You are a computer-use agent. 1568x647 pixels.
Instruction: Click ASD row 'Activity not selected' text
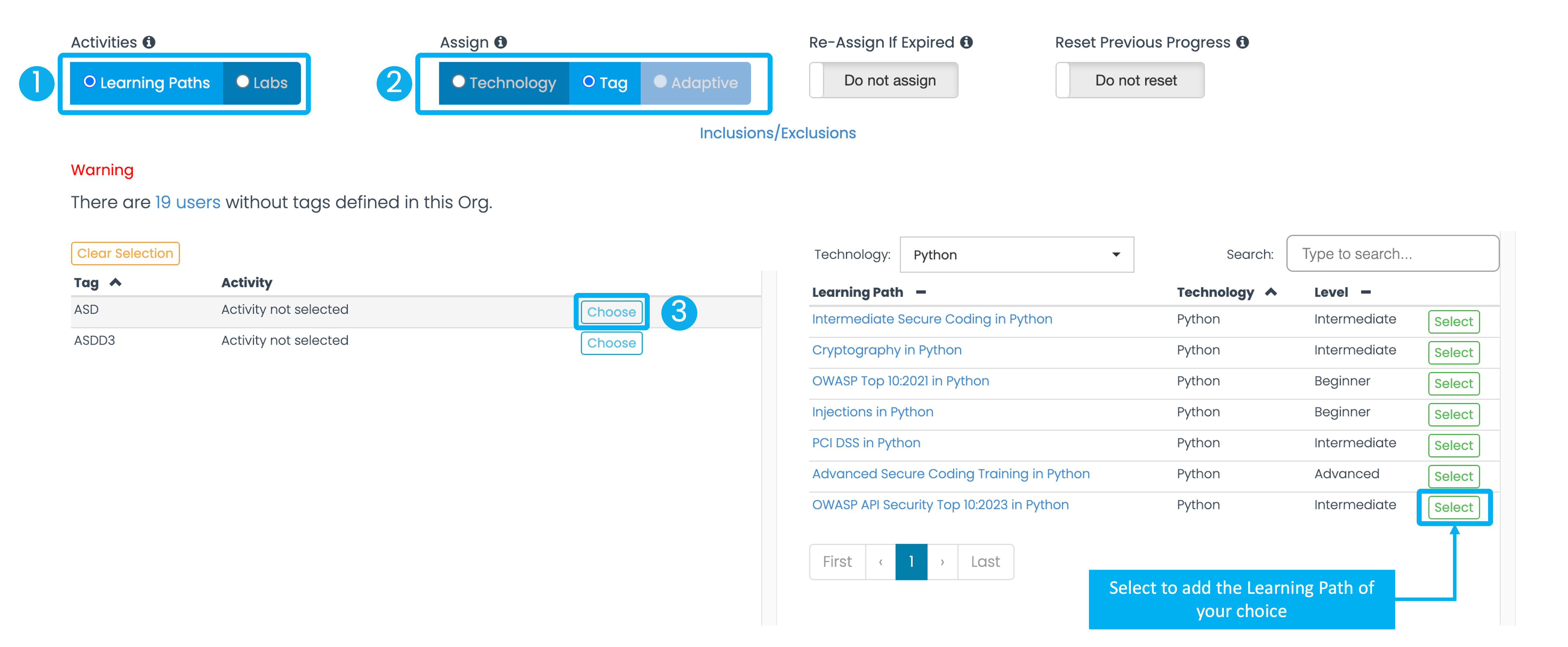(x=285, y=310)
